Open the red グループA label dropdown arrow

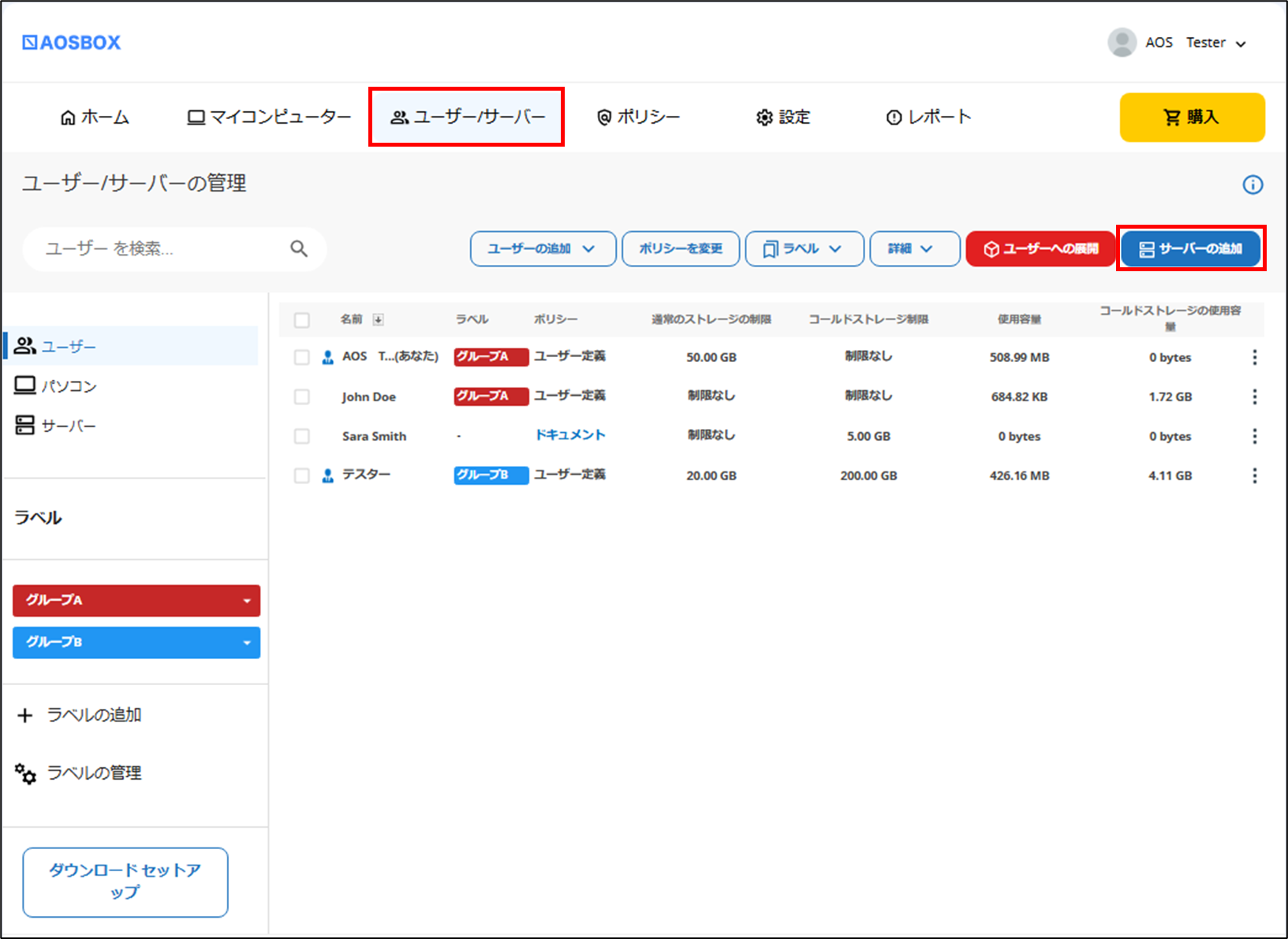point(247,601)
